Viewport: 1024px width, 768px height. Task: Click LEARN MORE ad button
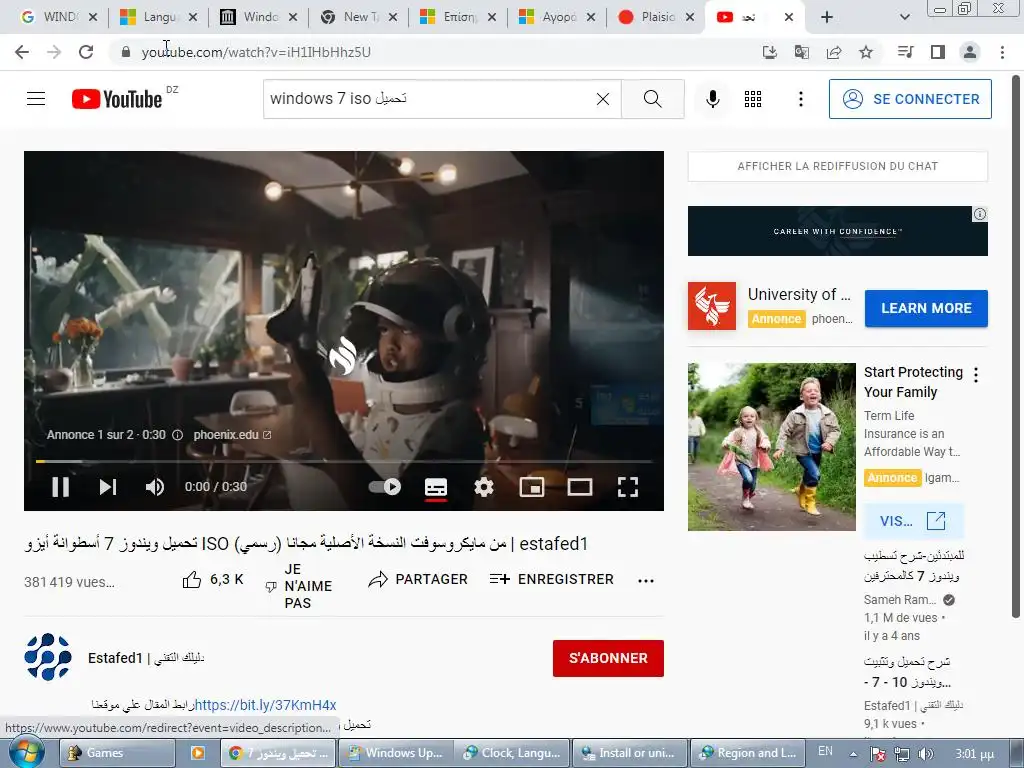926,308
